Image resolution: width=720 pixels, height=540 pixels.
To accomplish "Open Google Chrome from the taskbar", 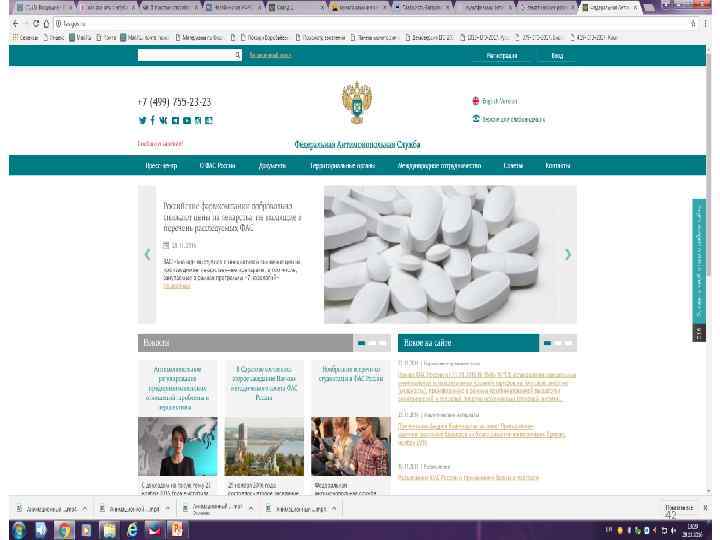I will [64, 530].
